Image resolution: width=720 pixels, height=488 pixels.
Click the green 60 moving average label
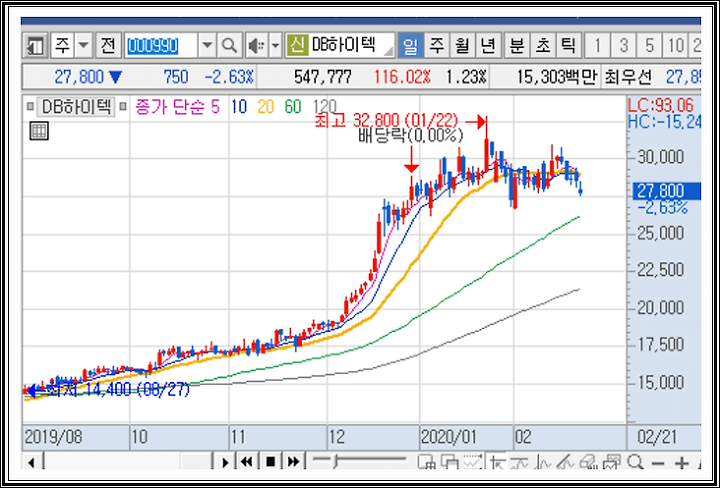tap(293, 107)
